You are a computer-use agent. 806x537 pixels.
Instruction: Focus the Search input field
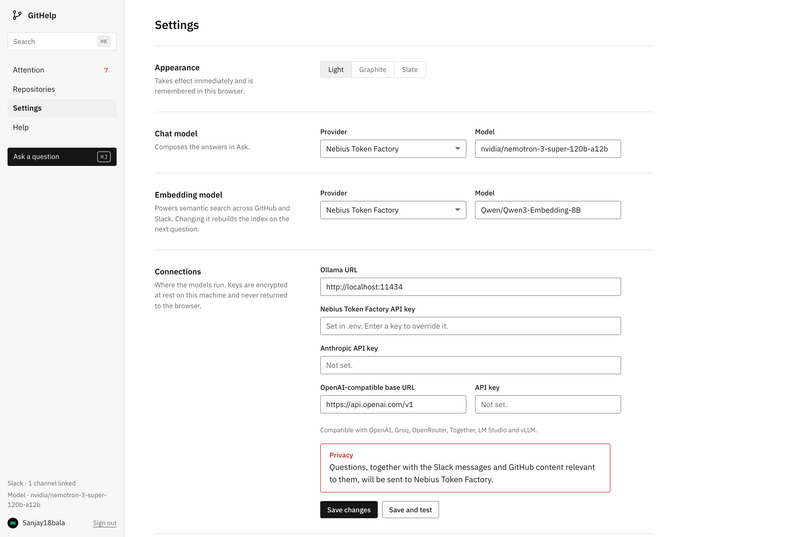pyautogui.click(x=62, y=42)
